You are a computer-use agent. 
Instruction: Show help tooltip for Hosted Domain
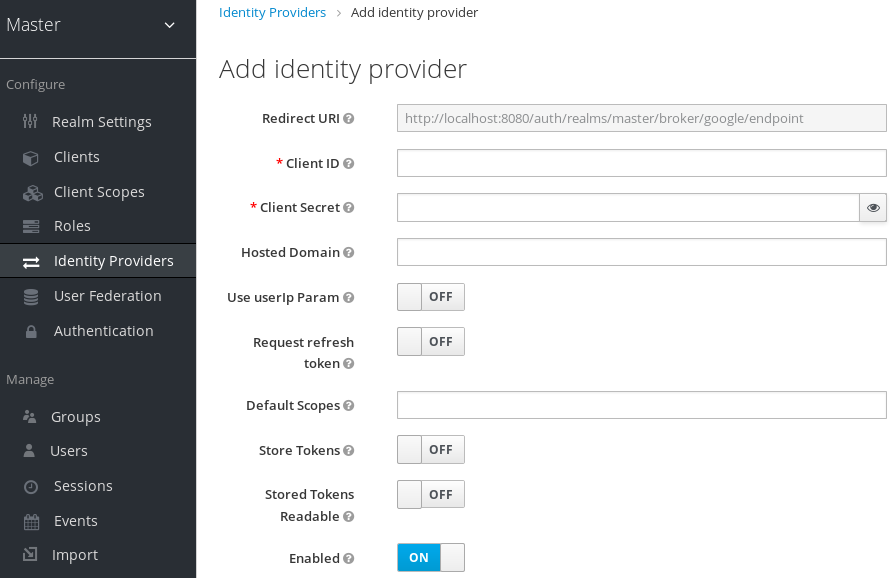coord(349,252)
